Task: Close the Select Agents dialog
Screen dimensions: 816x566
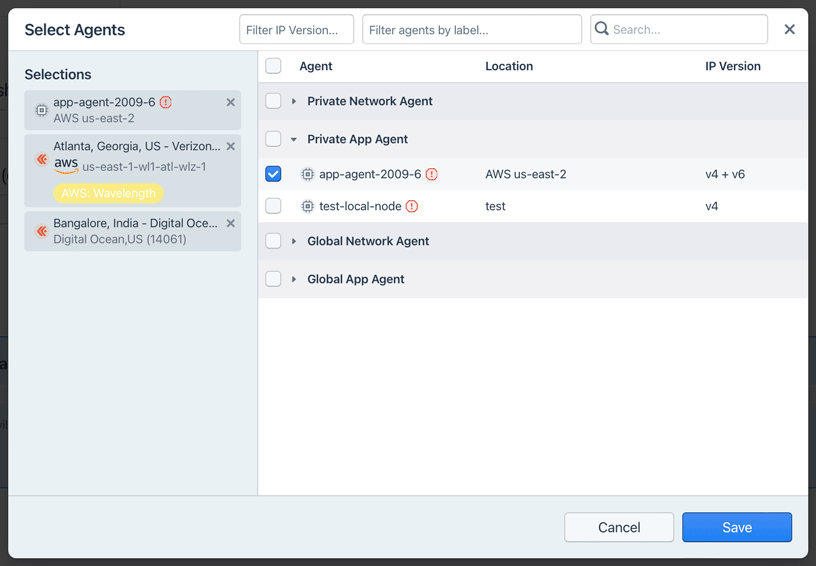Action: coord(789,29)
